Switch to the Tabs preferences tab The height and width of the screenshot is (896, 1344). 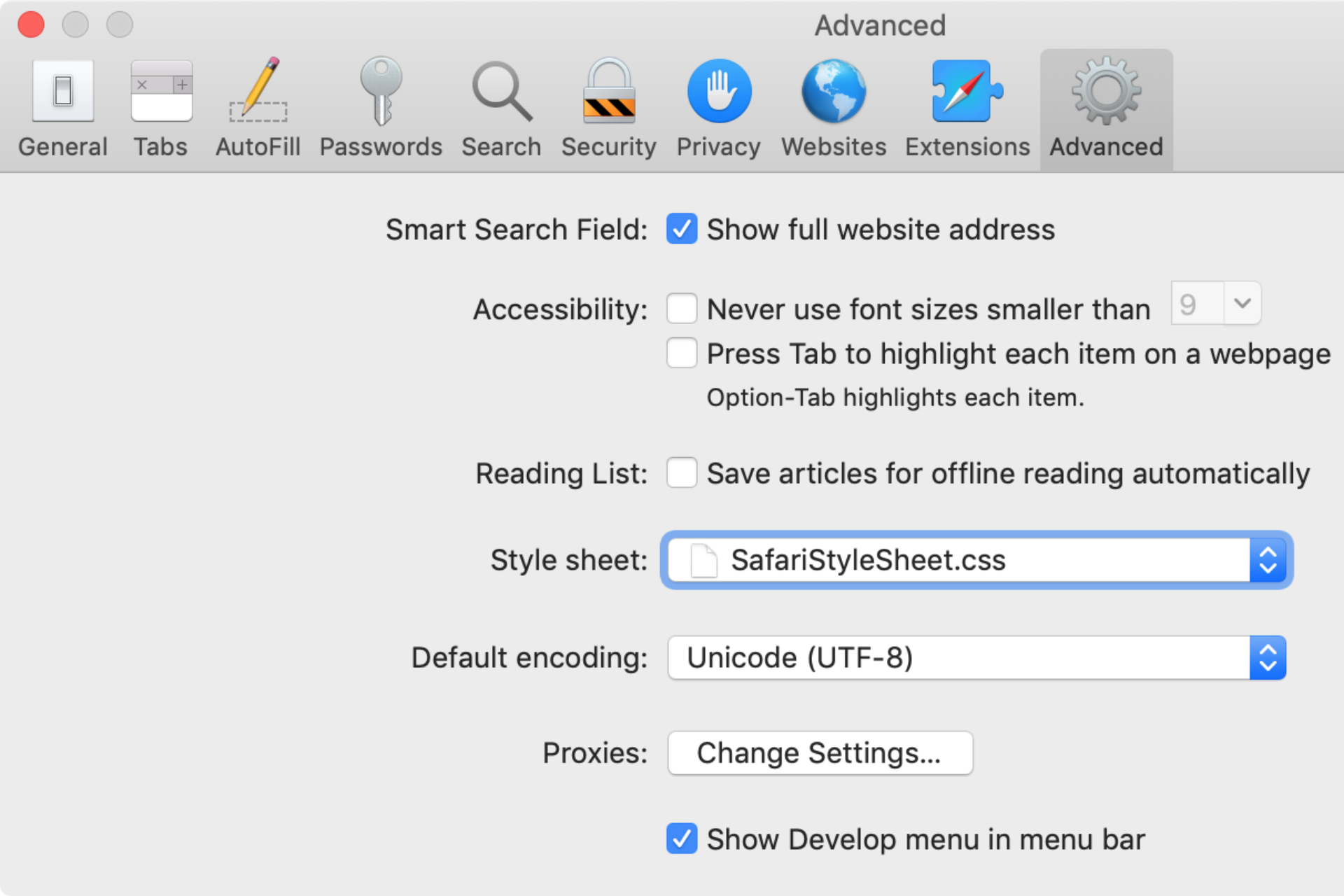tap(161, 109)
